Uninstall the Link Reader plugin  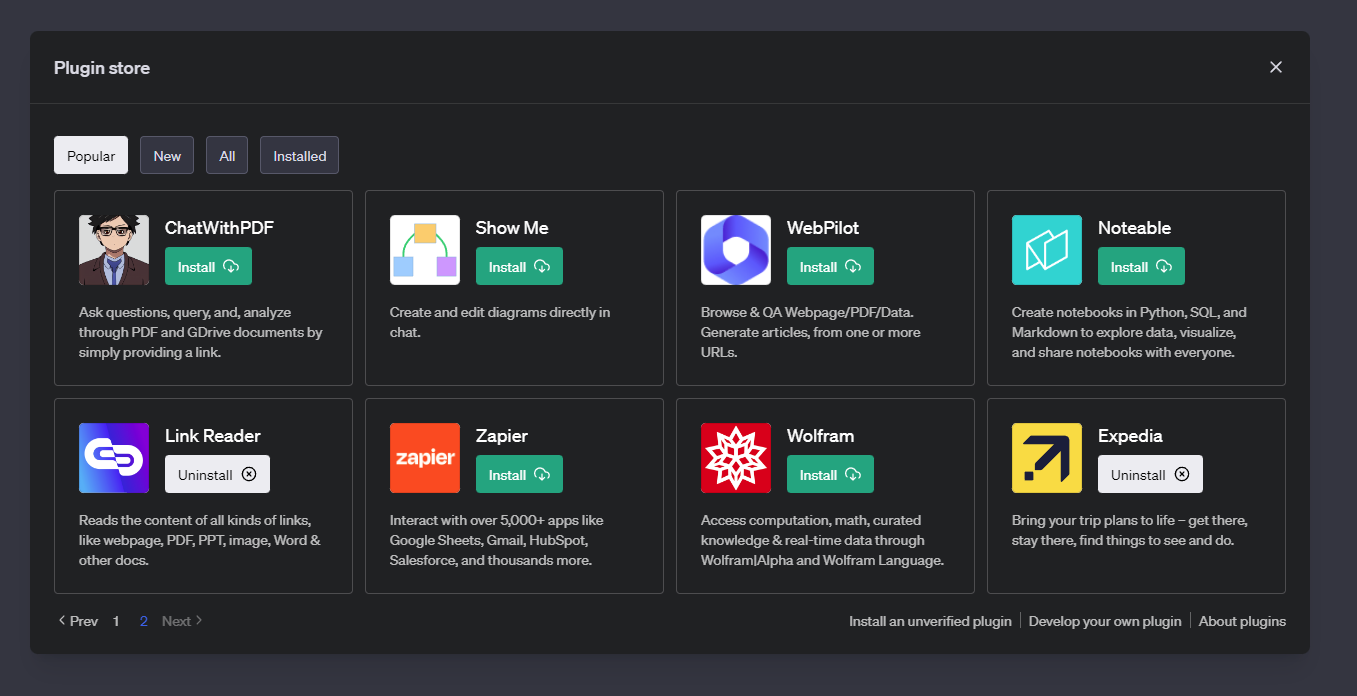pos(217,474)
